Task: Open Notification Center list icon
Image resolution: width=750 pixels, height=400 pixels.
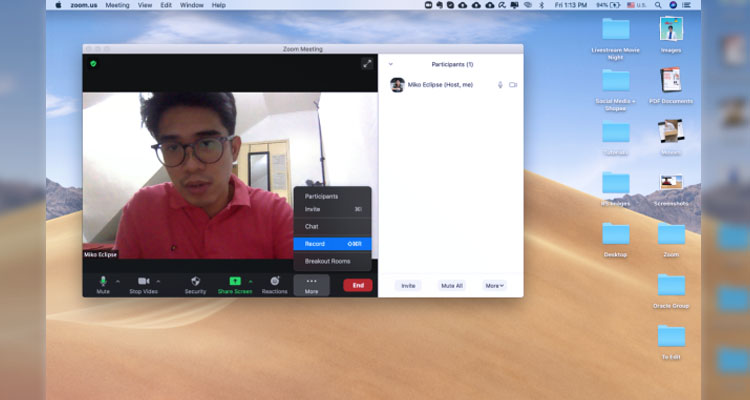Action: tap(687, 5)
